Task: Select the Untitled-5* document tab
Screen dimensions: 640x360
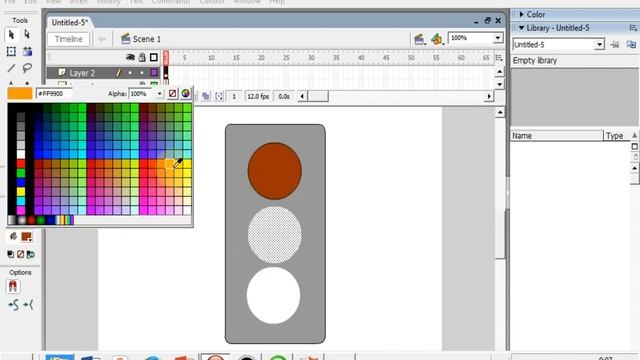Action: [x=70, y=22]
